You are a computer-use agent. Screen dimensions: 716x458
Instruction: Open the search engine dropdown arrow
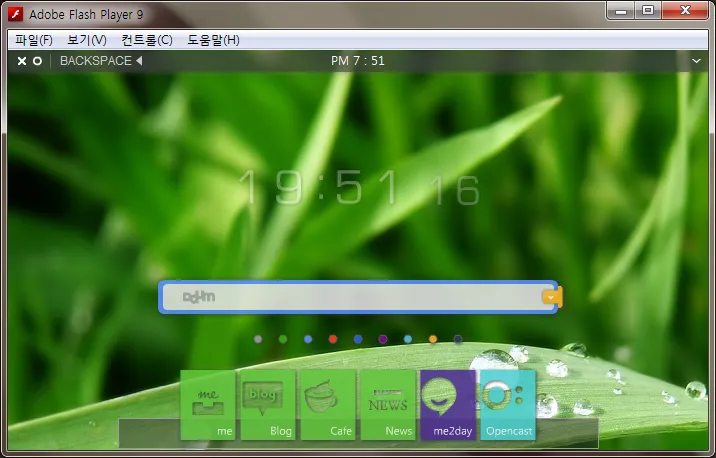pyautogui.click(x=551, y=297)
